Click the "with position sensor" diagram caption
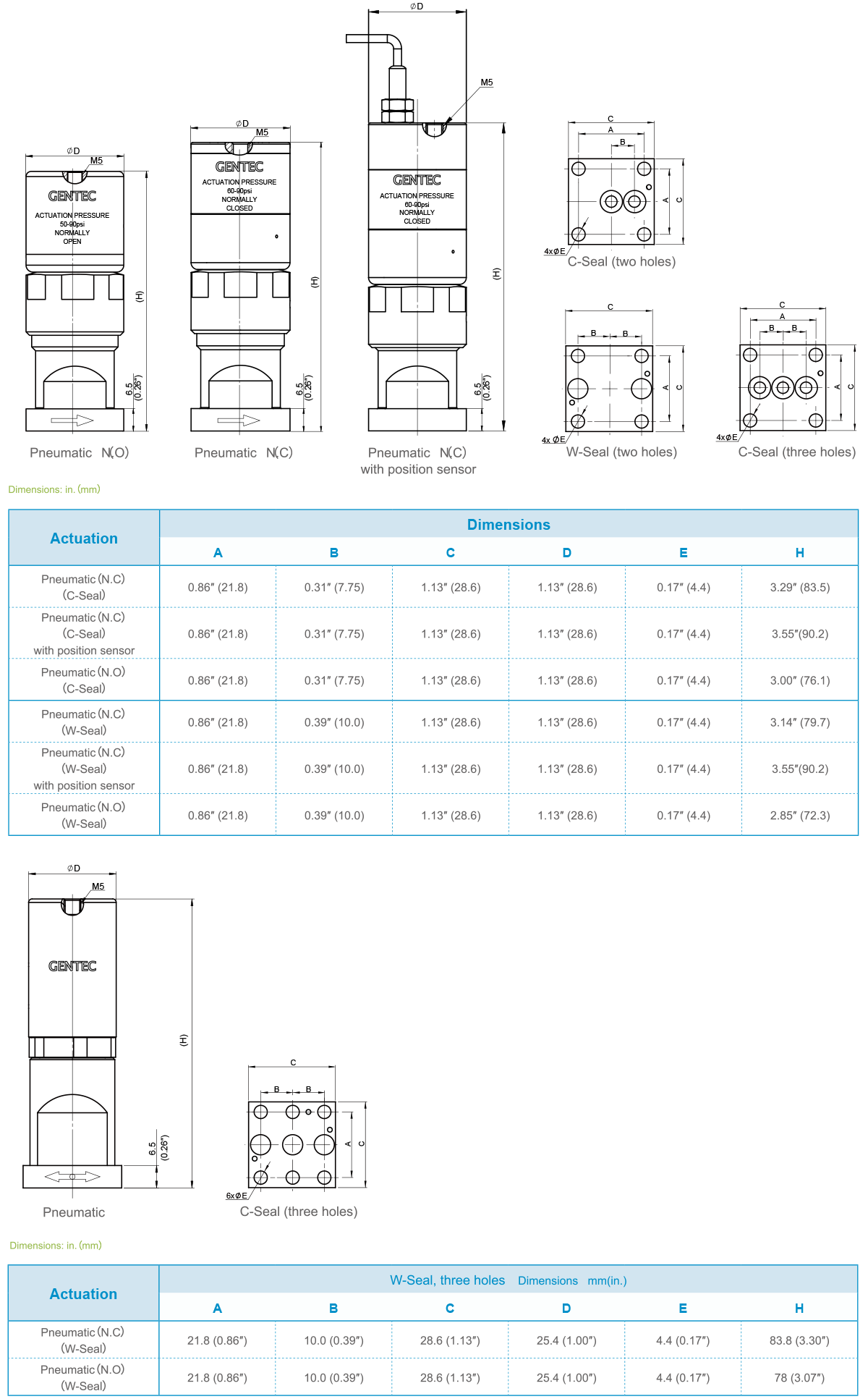Viewport: 868px width, 1399px height. tap(418, 470)
